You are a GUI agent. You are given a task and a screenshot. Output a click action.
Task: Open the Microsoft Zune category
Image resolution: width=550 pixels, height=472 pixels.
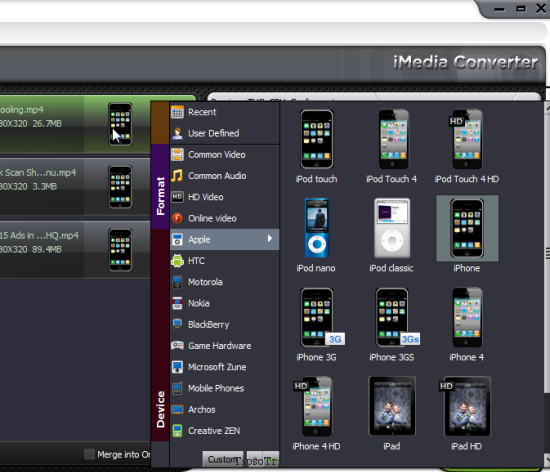[x=224, y=367]
